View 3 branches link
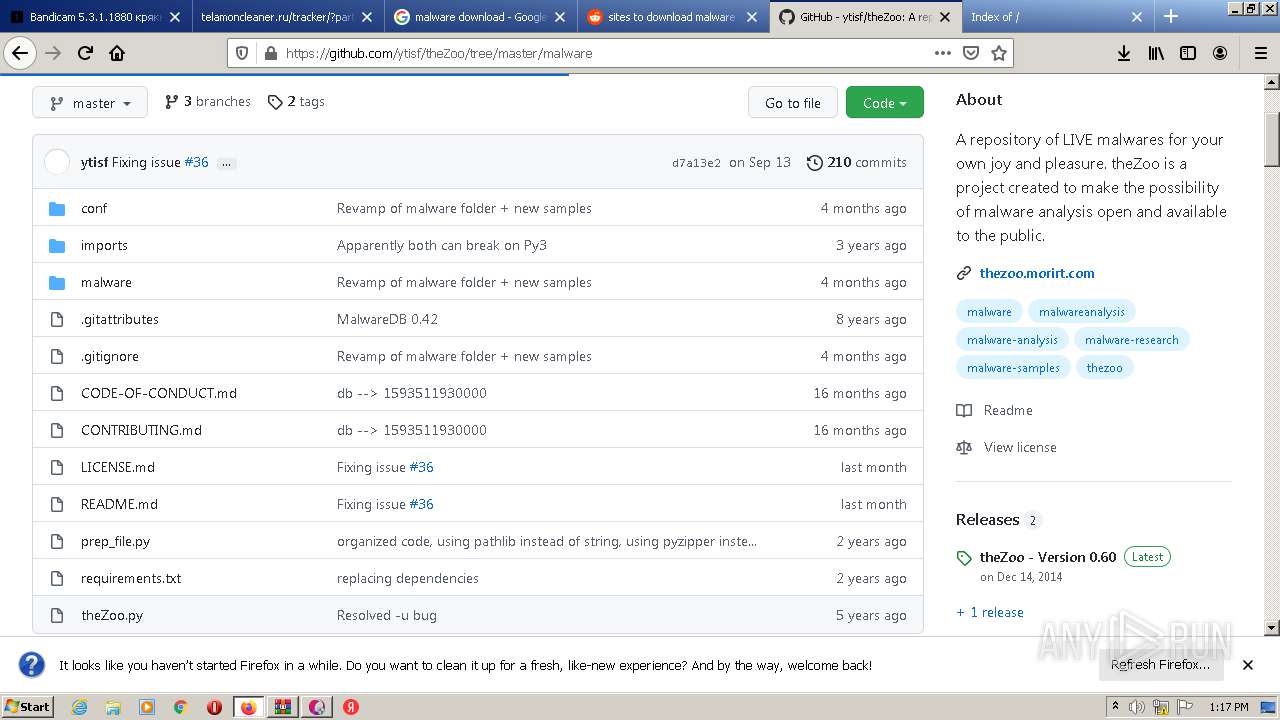This screenshot has width=1280, height=720. pos(208,102)
